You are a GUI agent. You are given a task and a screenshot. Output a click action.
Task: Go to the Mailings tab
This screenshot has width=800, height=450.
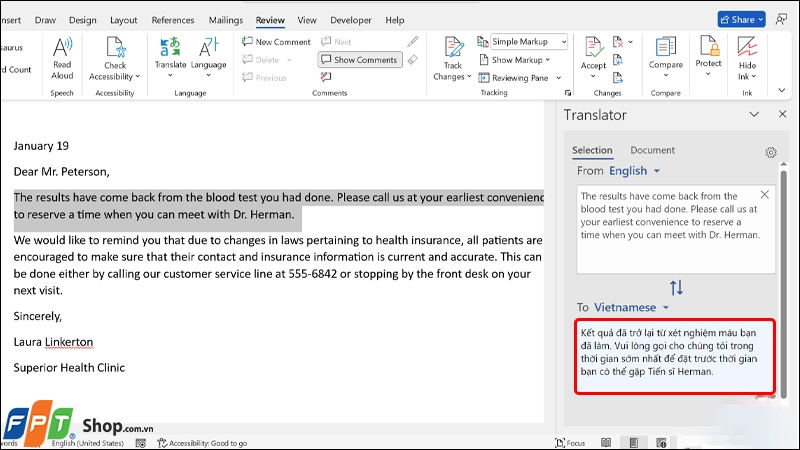(x=226, y=20)
